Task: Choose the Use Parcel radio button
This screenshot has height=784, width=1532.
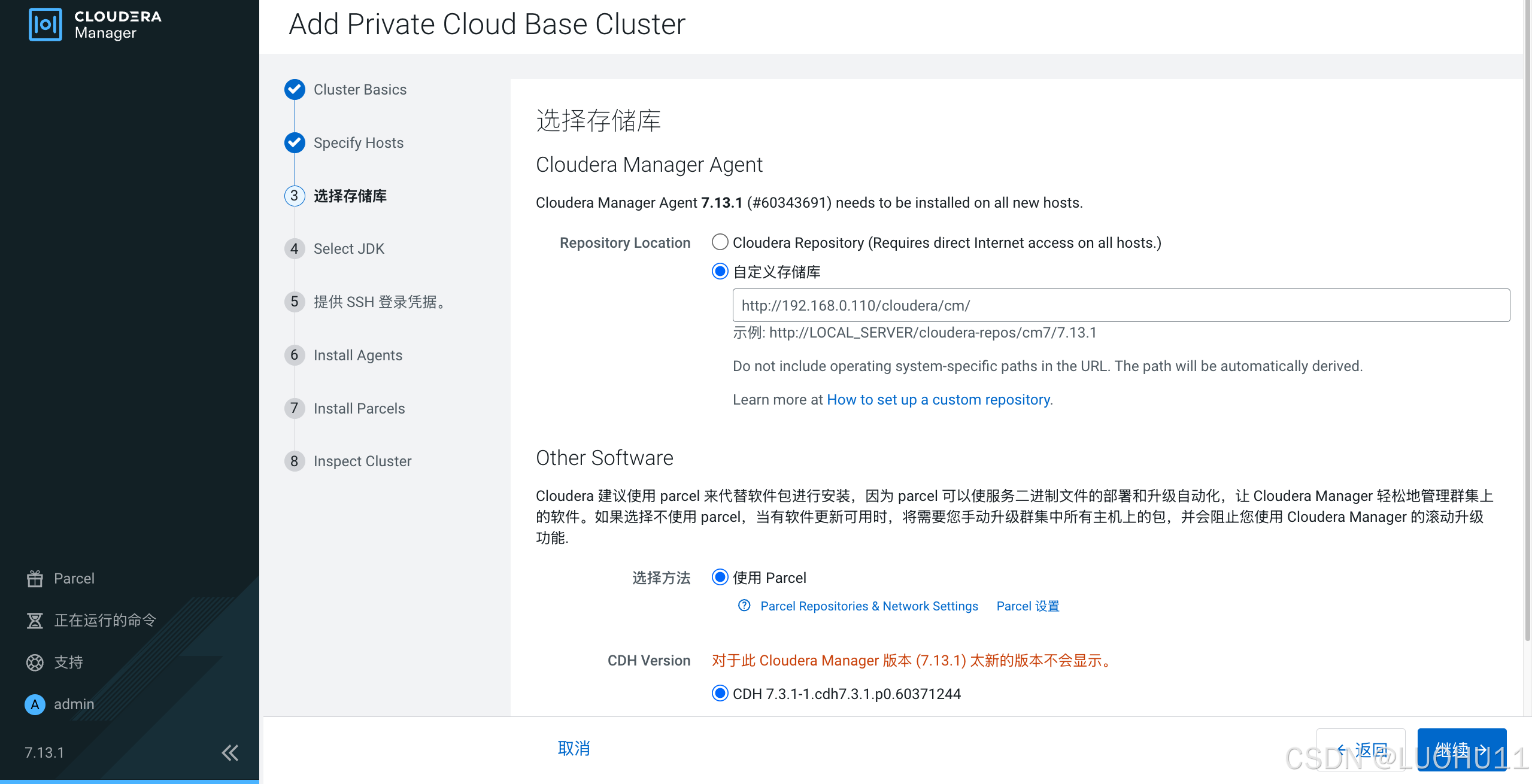Action: (720, 578)
